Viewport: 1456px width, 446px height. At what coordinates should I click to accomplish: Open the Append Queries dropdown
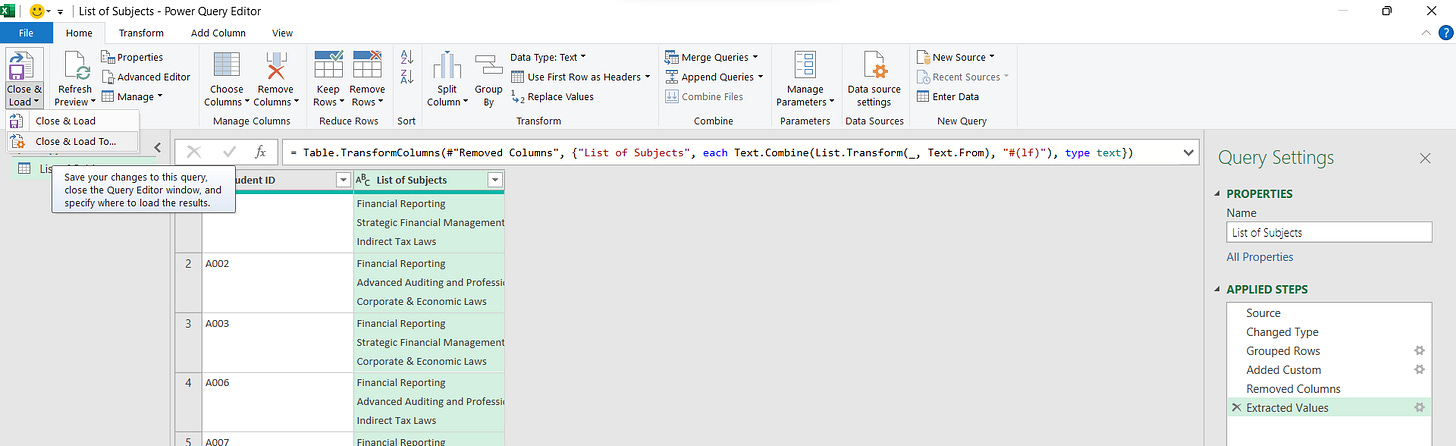point(715,77)
